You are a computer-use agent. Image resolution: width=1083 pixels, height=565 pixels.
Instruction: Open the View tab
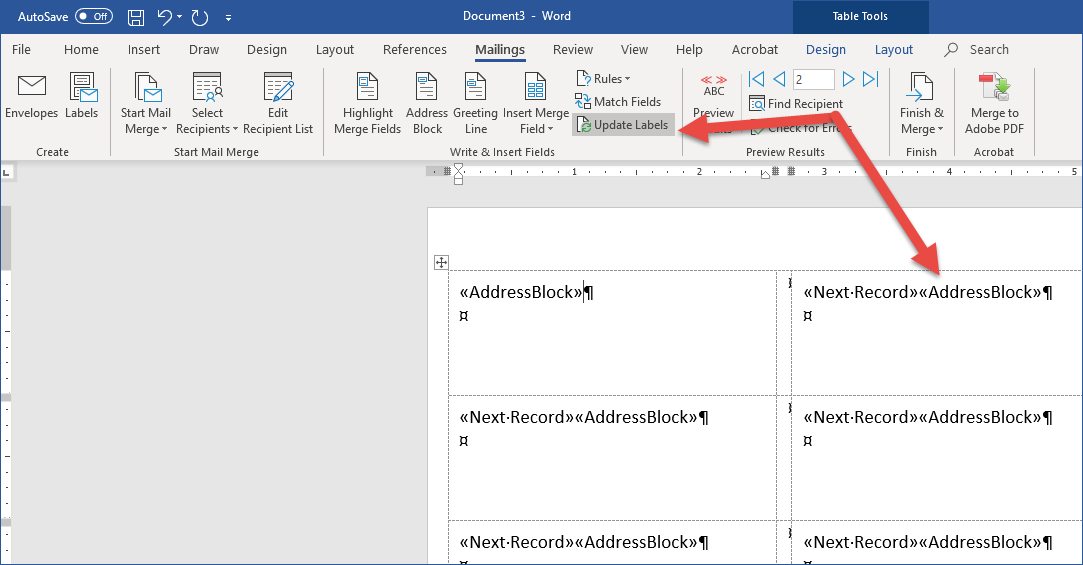coord(634,50)
